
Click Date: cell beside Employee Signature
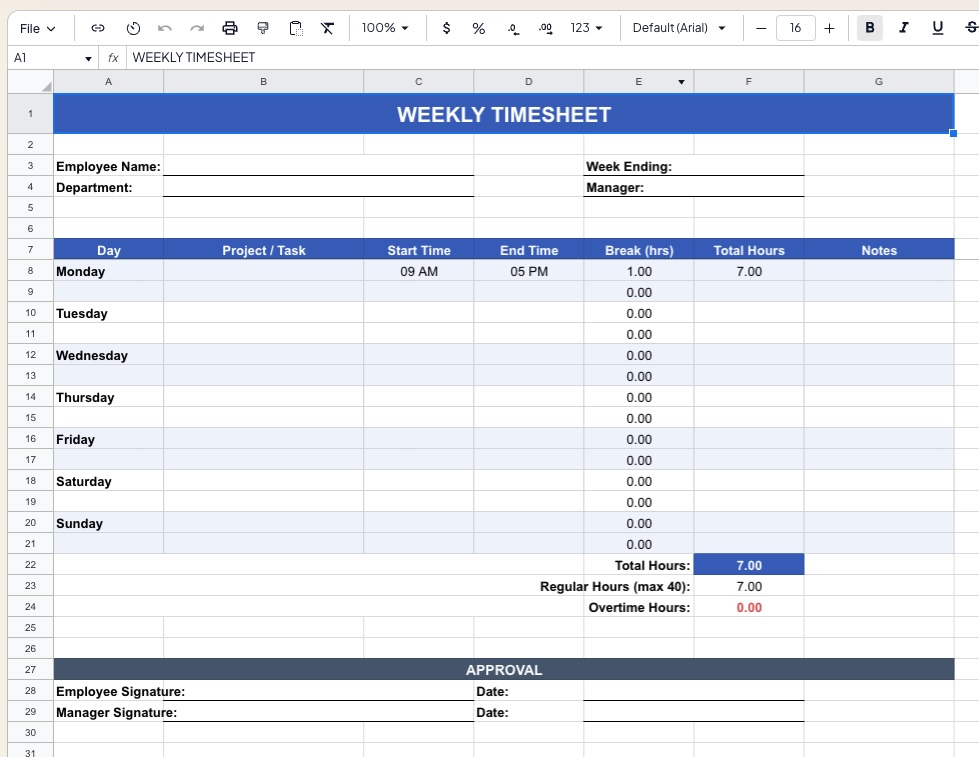pos(529,691)
